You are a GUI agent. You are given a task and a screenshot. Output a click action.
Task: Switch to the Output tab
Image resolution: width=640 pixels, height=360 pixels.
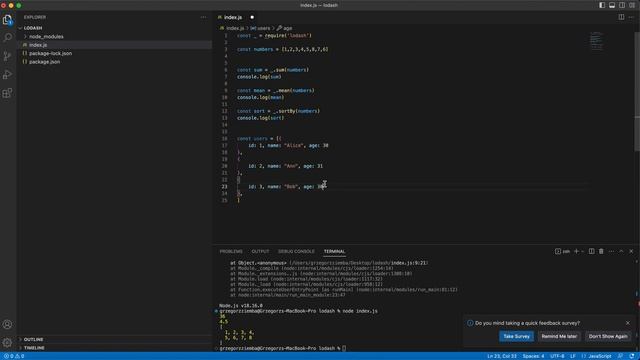point(260,251)
